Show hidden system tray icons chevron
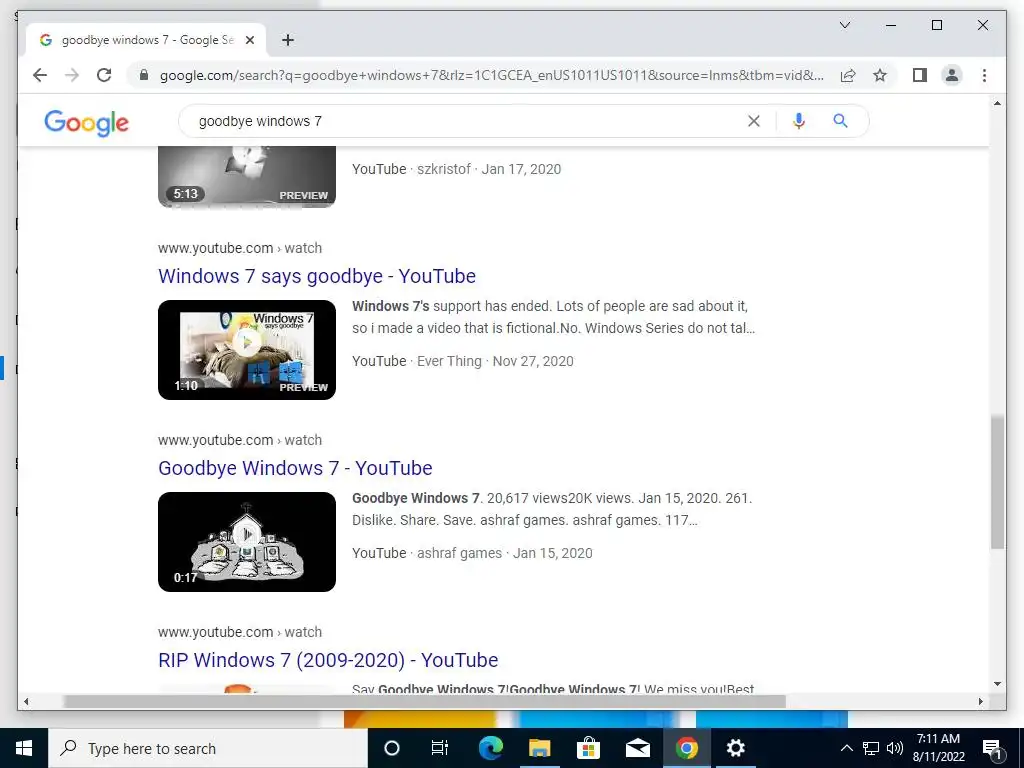The height and width of the screenshot is (768, 1024). tap(846, 748)
